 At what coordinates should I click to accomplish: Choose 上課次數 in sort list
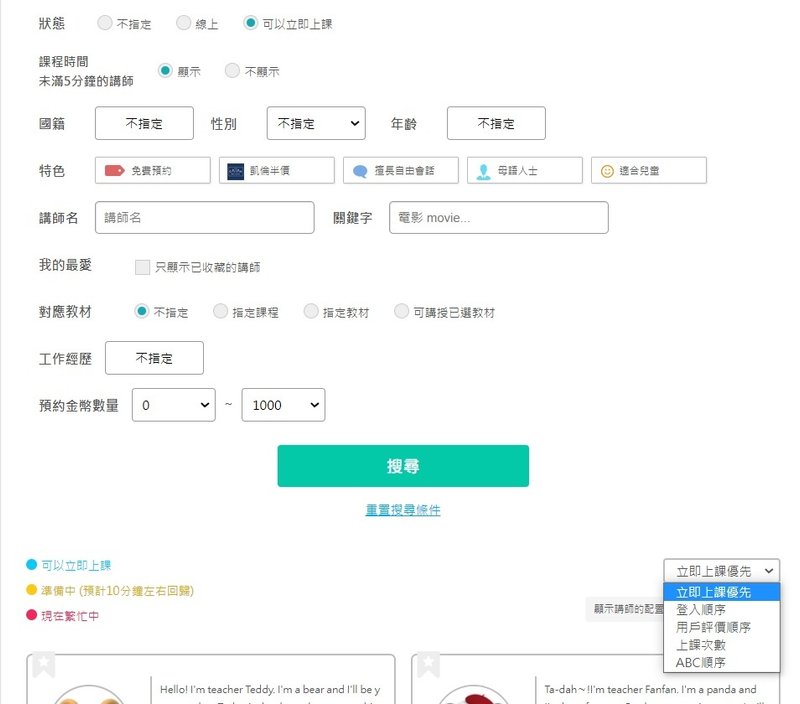click(x=721, y=645)
